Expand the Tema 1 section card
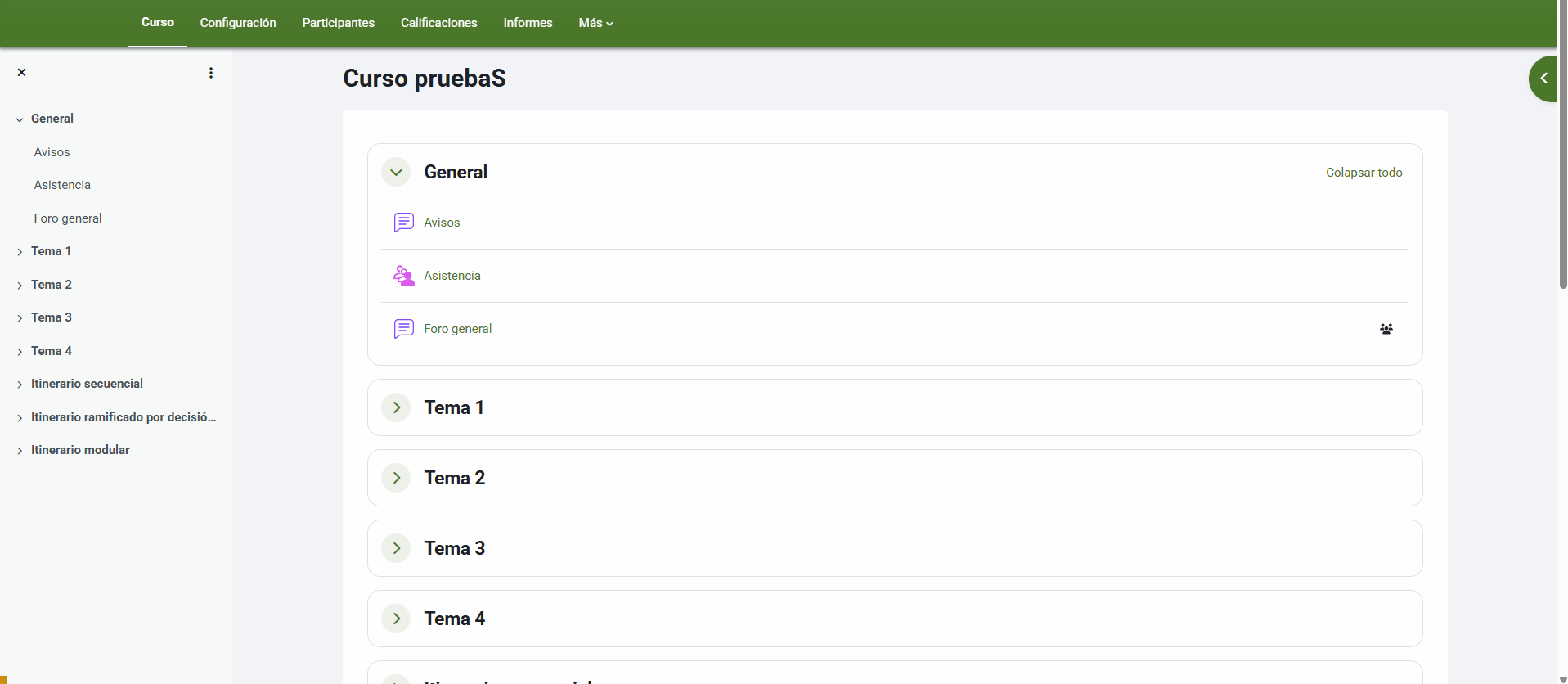The width and height of the screenshot is (1568, 684). 397,407
